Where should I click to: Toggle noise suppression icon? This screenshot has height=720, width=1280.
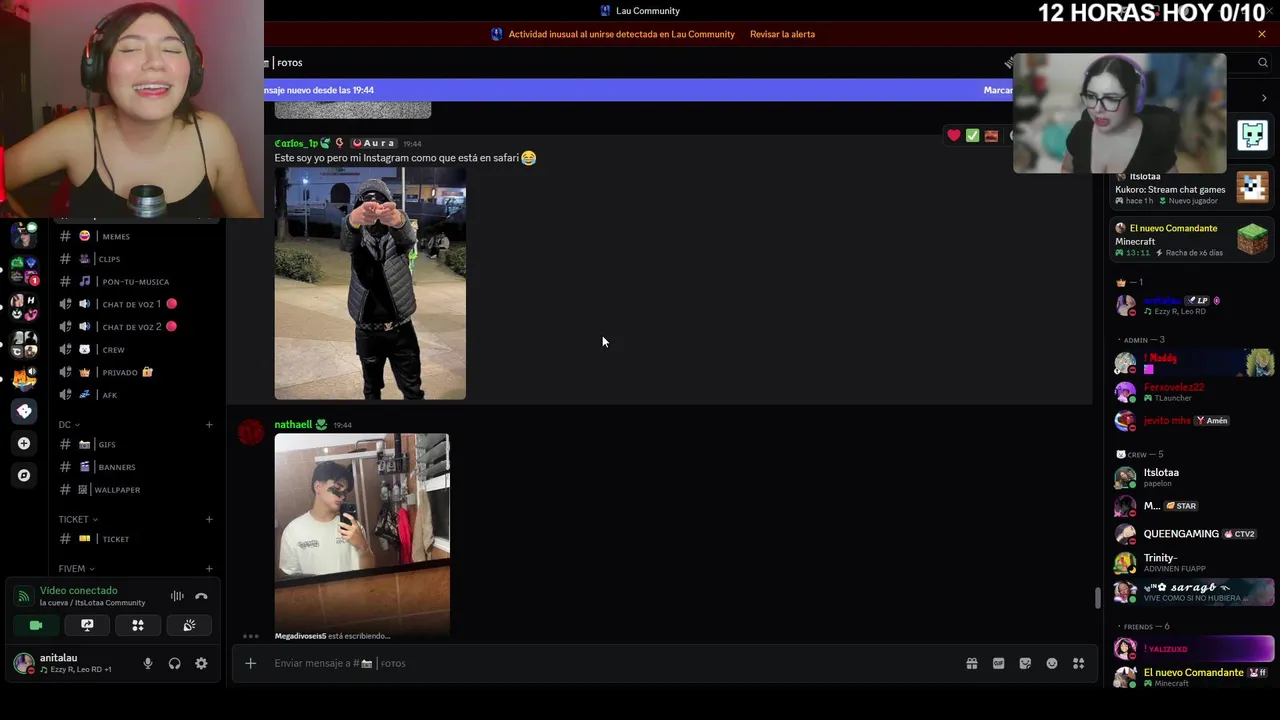click(x=177, y=596)
